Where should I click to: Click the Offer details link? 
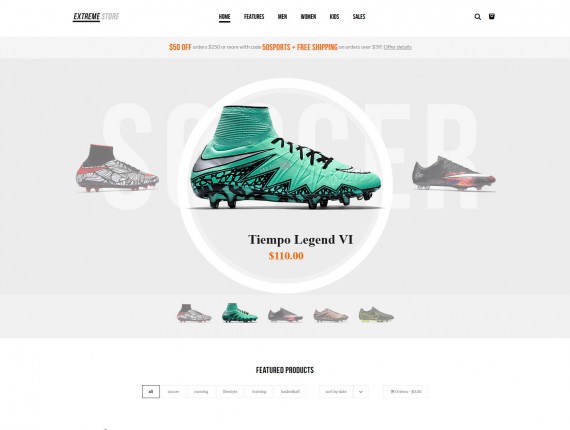point(398,47)
